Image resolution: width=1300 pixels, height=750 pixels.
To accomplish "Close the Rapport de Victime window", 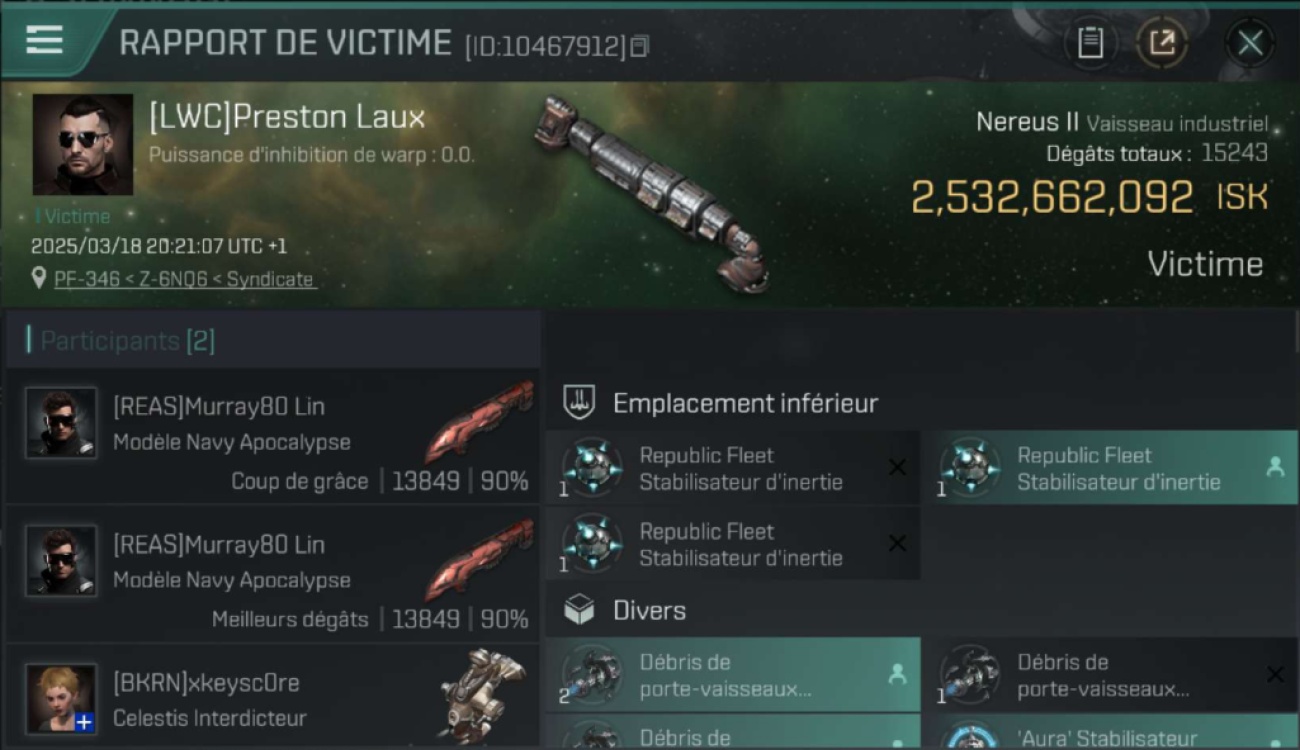I will click(1250, 43).
